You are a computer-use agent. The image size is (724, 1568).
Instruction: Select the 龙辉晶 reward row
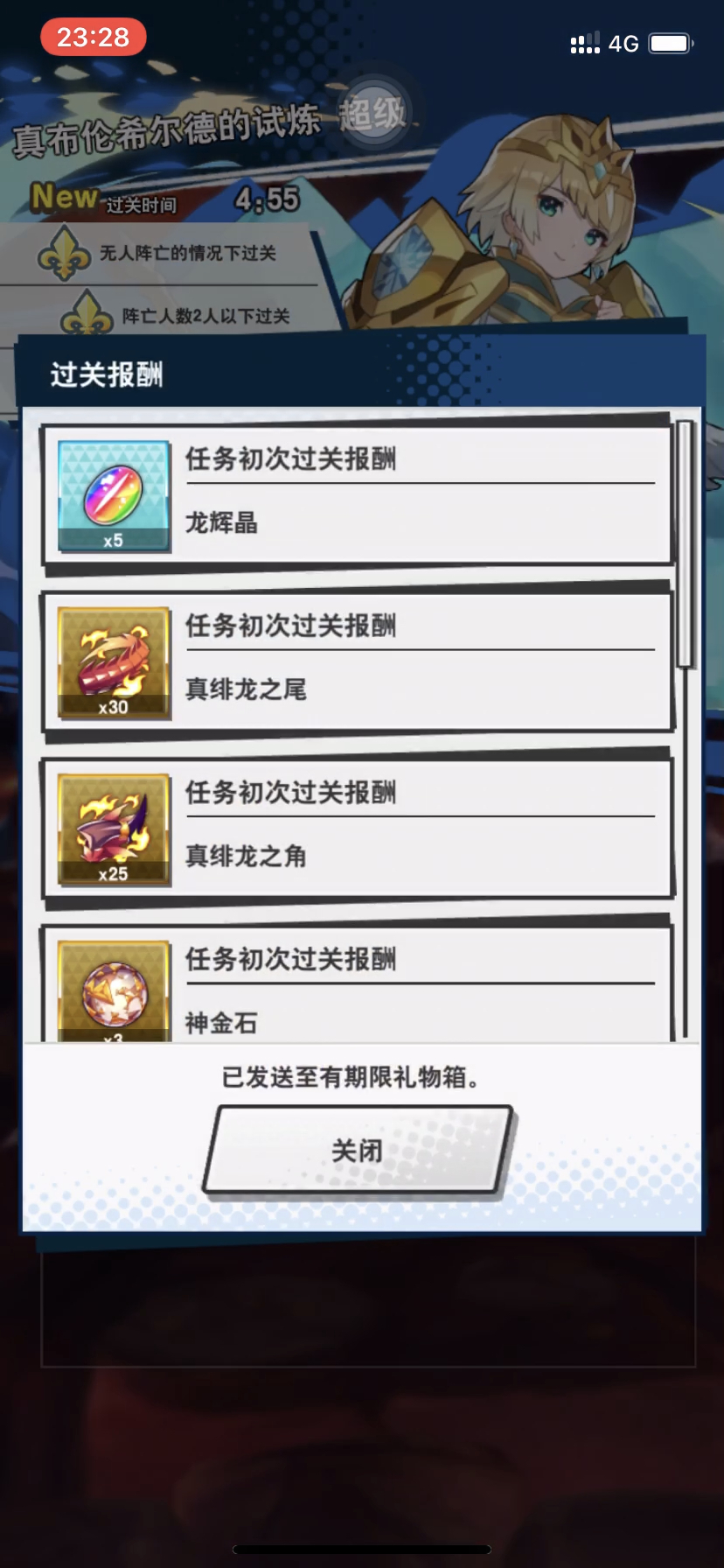pyautogui.click(x=359, y=495)
